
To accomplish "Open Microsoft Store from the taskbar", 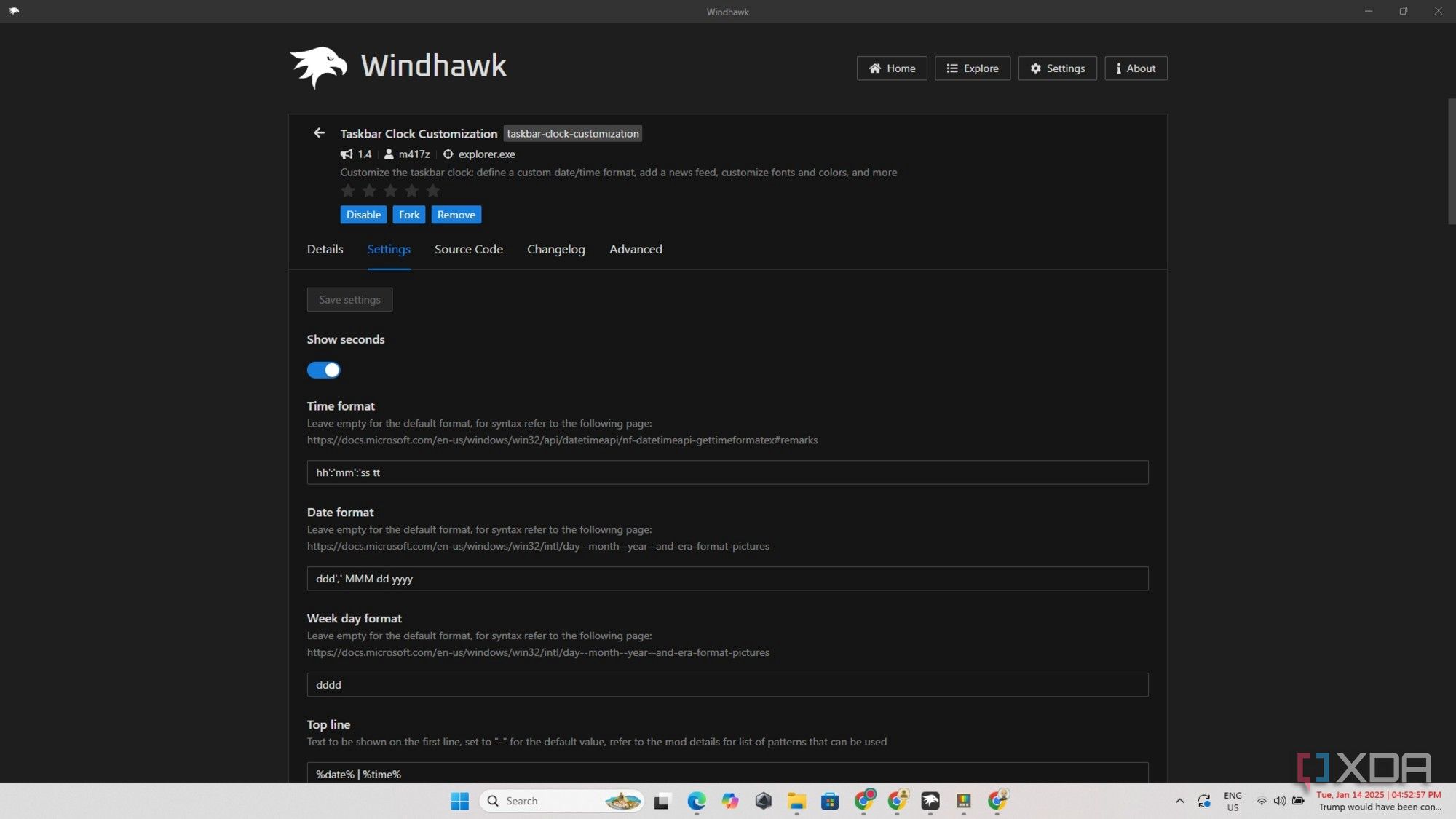I will click(830, 802).
